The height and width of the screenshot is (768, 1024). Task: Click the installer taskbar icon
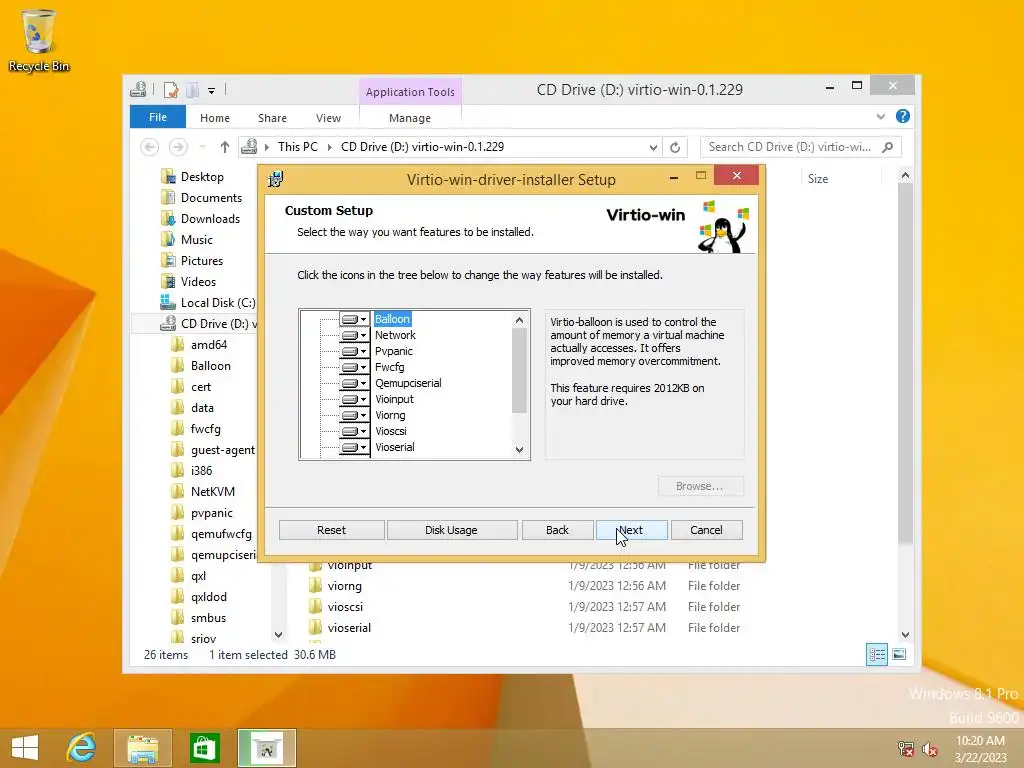click(266, 748)
